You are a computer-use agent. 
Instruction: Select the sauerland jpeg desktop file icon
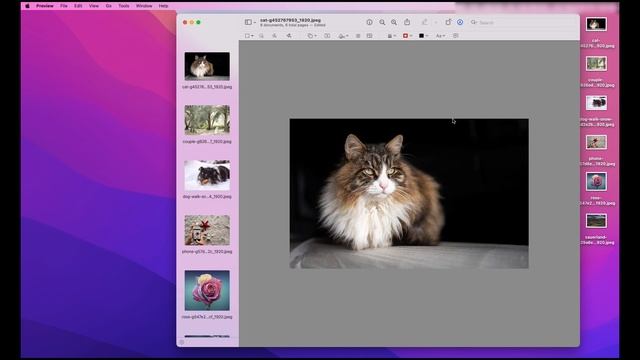[596, 221]
